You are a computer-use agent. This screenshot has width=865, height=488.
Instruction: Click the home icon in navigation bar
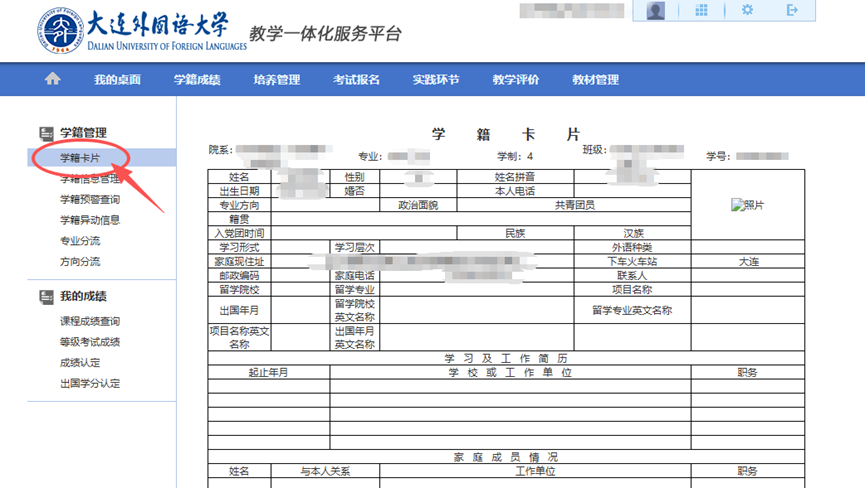click(x=52, y=79)
